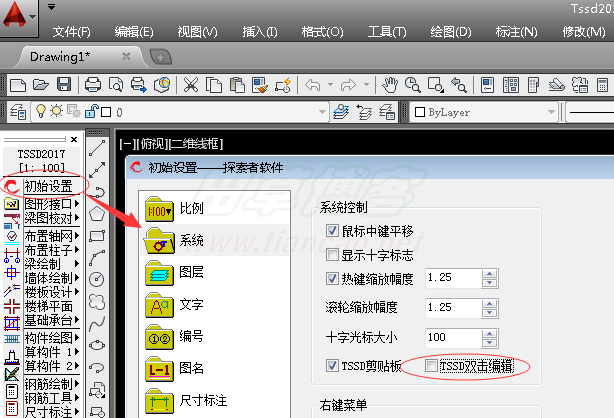Decrease 滚轮缩放幅度 value with down arrow

click(x=489, y=313)
